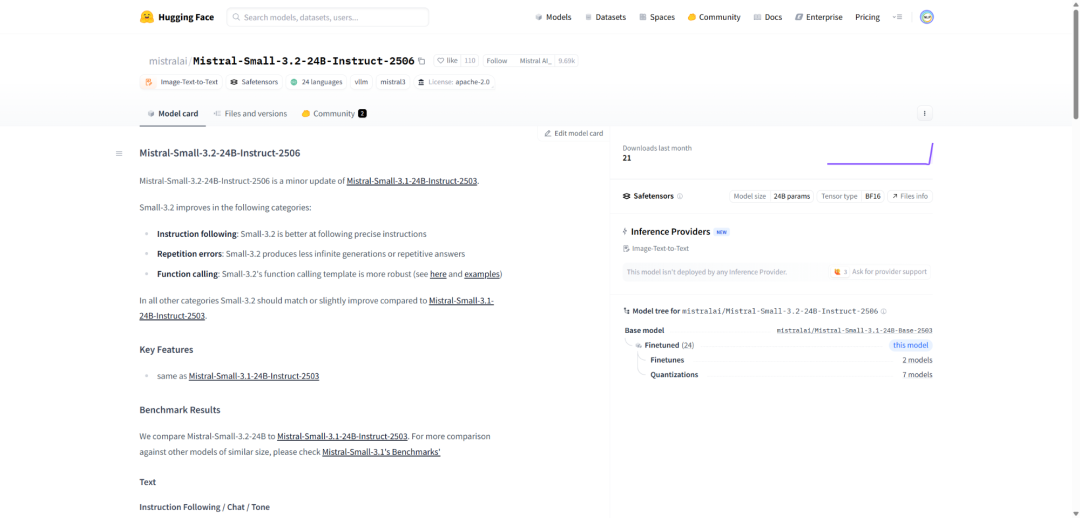Click the Benchmark Results heading
This screenshot has height=518, width=1080.
click(x=180, y=410)
